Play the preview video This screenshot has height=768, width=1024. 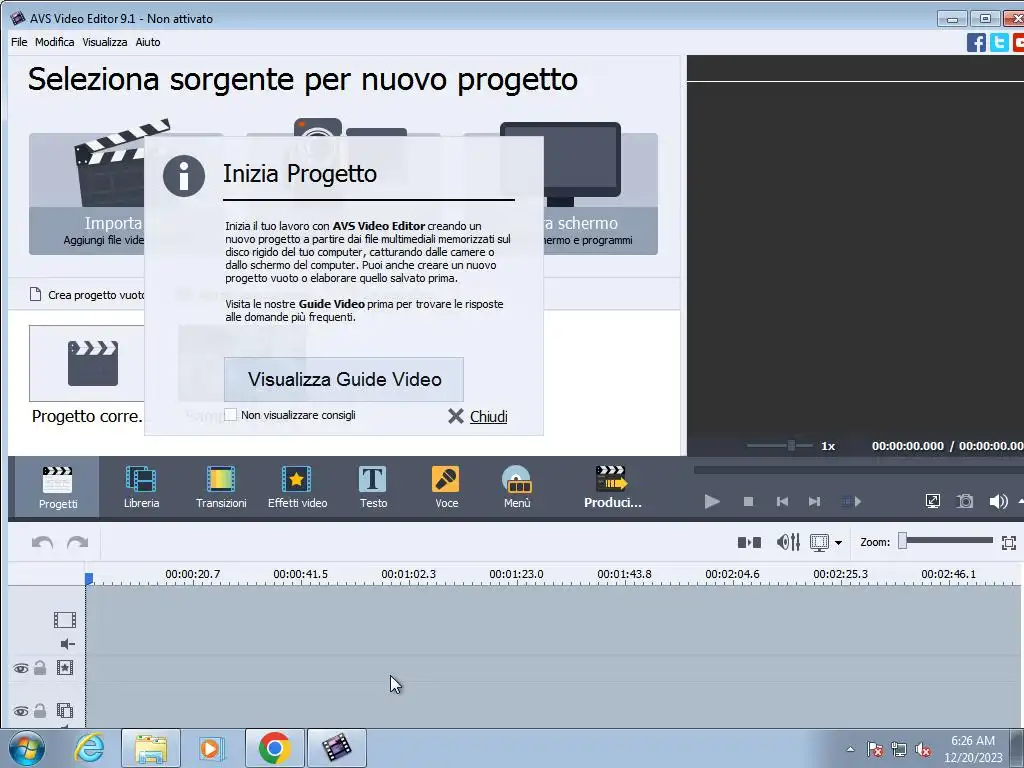click(712, 501)
